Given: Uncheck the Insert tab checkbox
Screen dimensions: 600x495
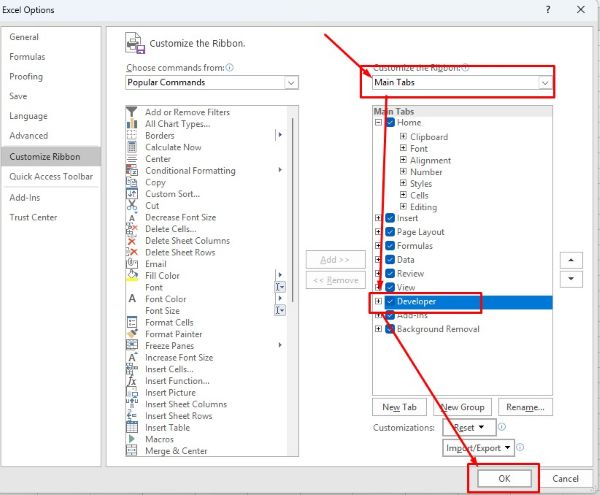Looking at the screenshot, I should [x=390, y=218].
